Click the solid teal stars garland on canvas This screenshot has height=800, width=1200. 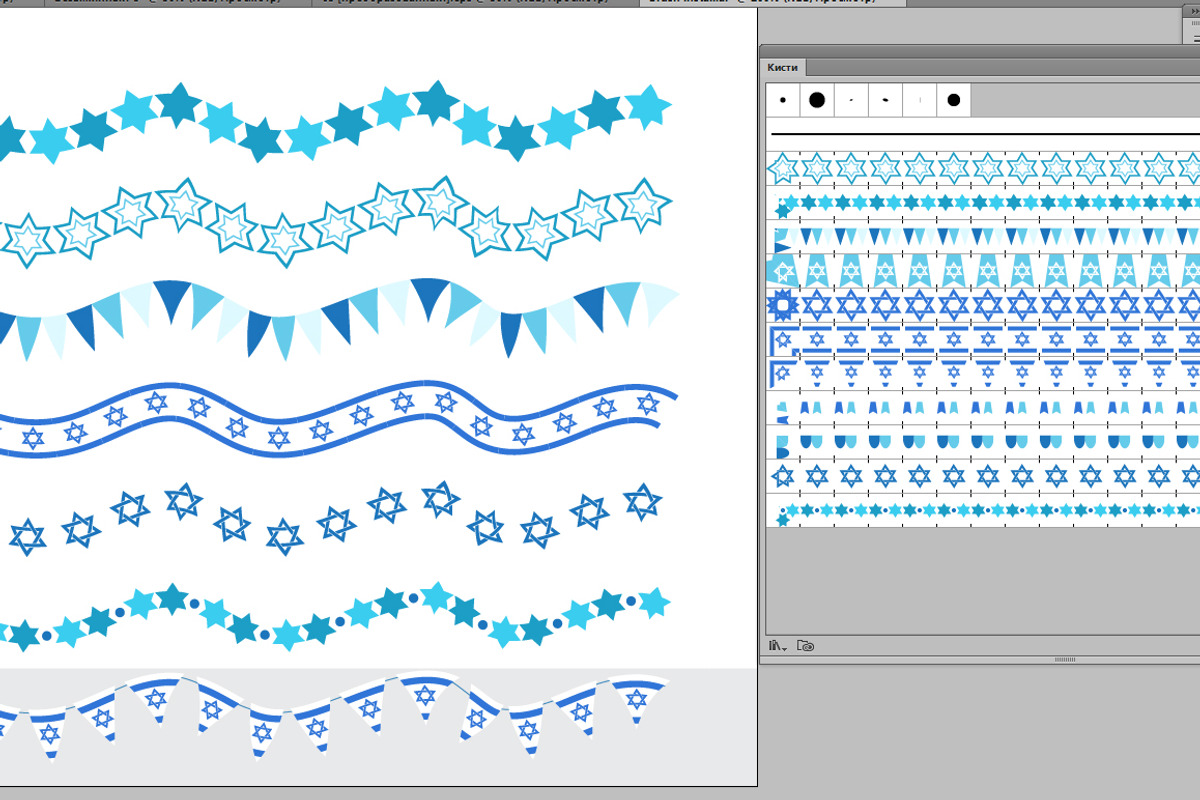(335, 122)
